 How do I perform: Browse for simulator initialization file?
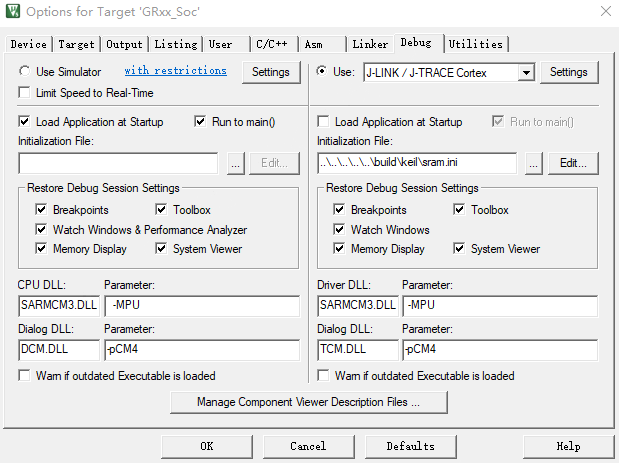(x=235, y=163)
